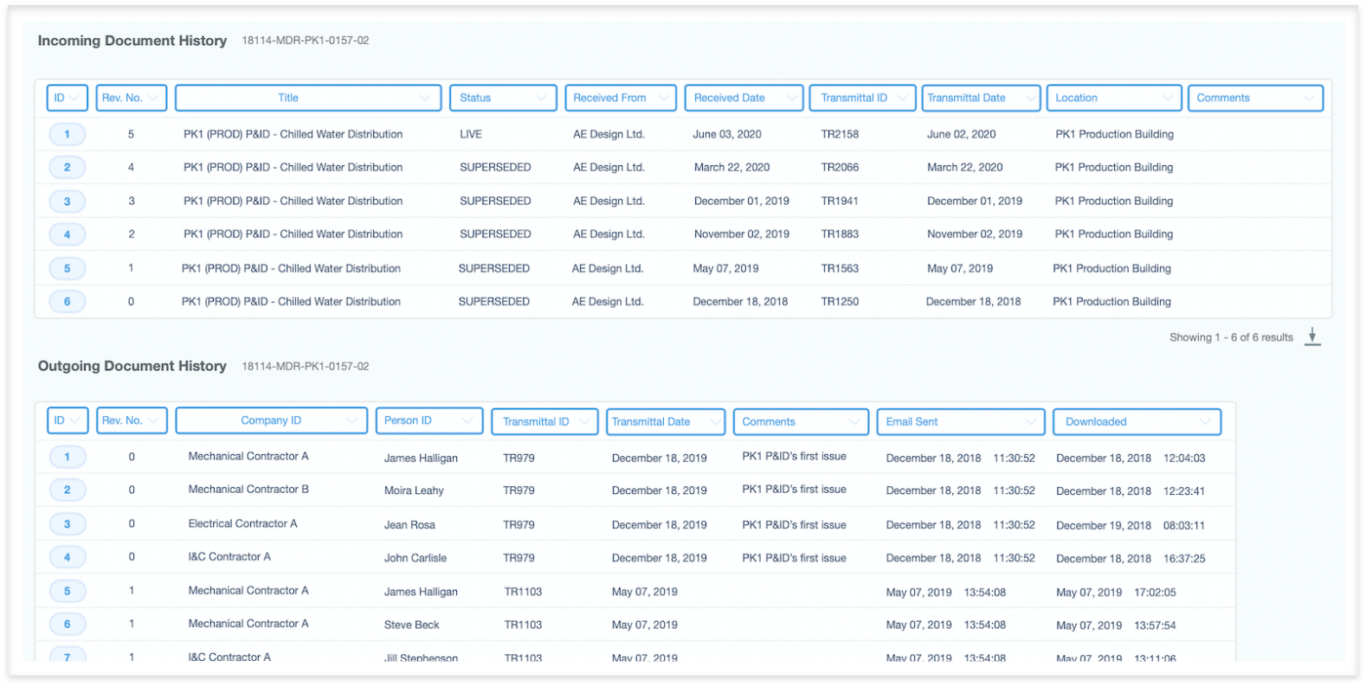Click incoming document ID 6 badge
Image resolution: width=1366 pixels, height=686 pixels.
coord(67,302)
